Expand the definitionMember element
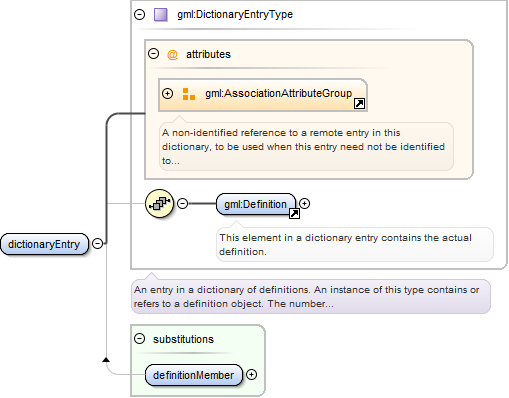This screenshot has width=509, height=398. click(x=251, y=375)
